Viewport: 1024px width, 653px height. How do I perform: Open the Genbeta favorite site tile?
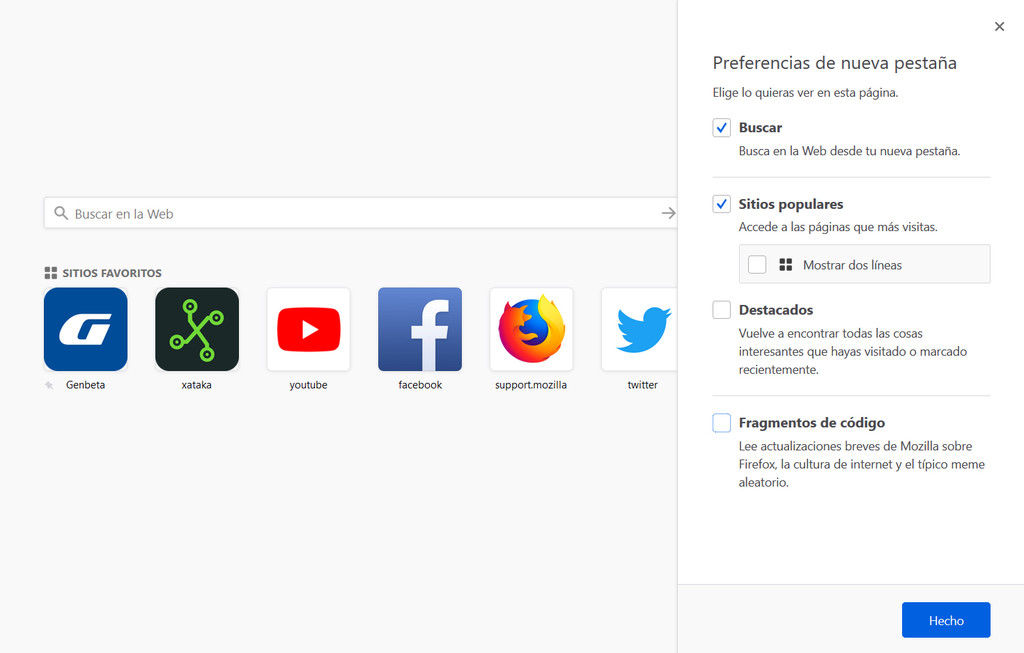(86, 329)
